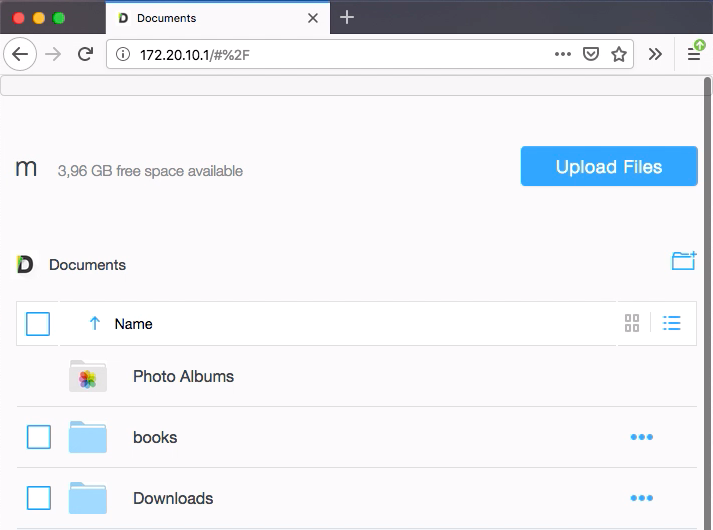713x530 pixels.
Task: Open page actions ellipsis in address bar
Action: pos(563,54)
